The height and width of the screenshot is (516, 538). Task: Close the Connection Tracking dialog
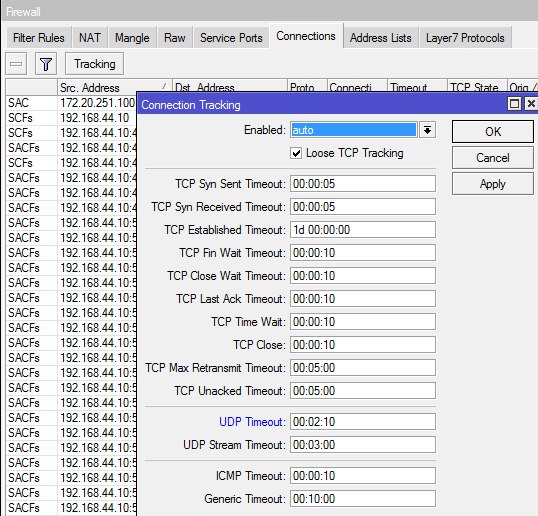point(531,104)
